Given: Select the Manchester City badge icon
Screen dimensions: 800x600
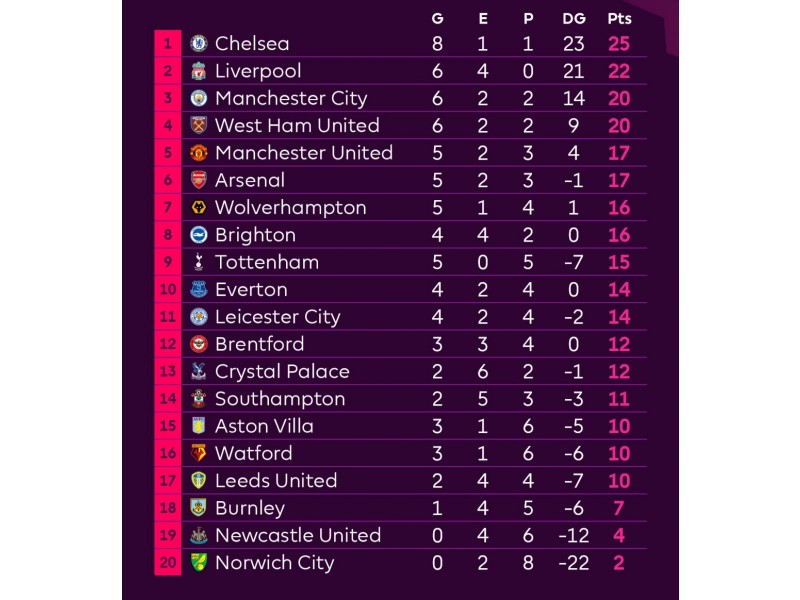Looking at the screenshot, I should coord(198,98).
